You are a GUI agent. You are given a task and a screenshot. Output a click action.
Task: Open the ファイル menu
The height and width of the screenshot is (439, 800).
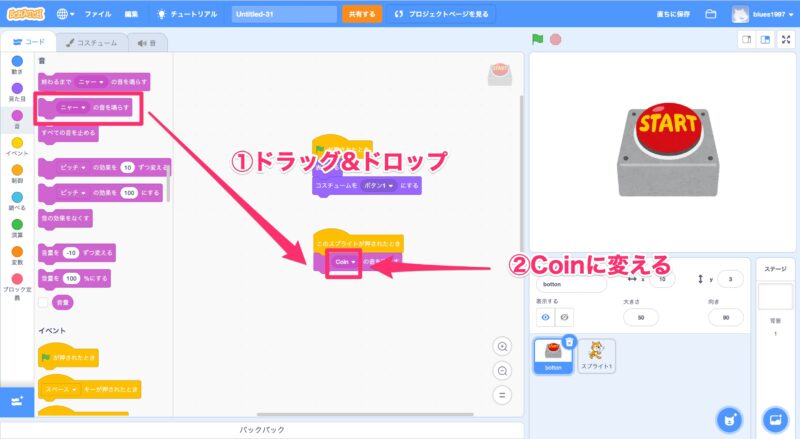pyautogui.click(x=98, y=15)
